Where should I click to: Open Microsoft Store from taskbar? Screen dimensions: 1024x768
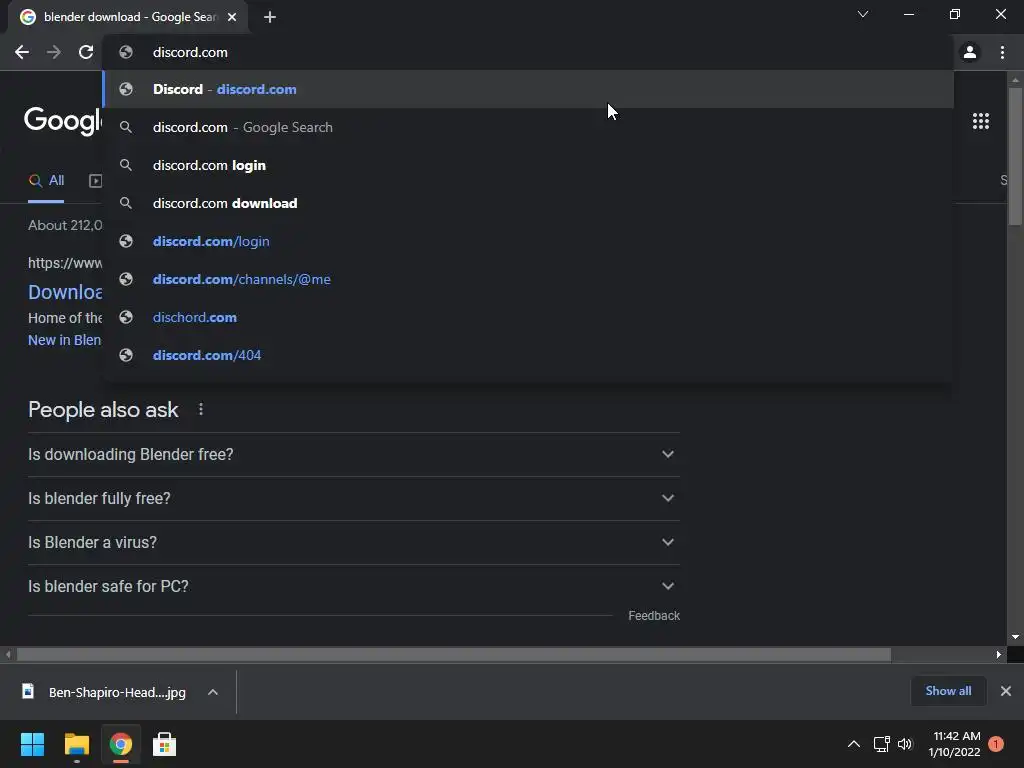coord(164,744)
